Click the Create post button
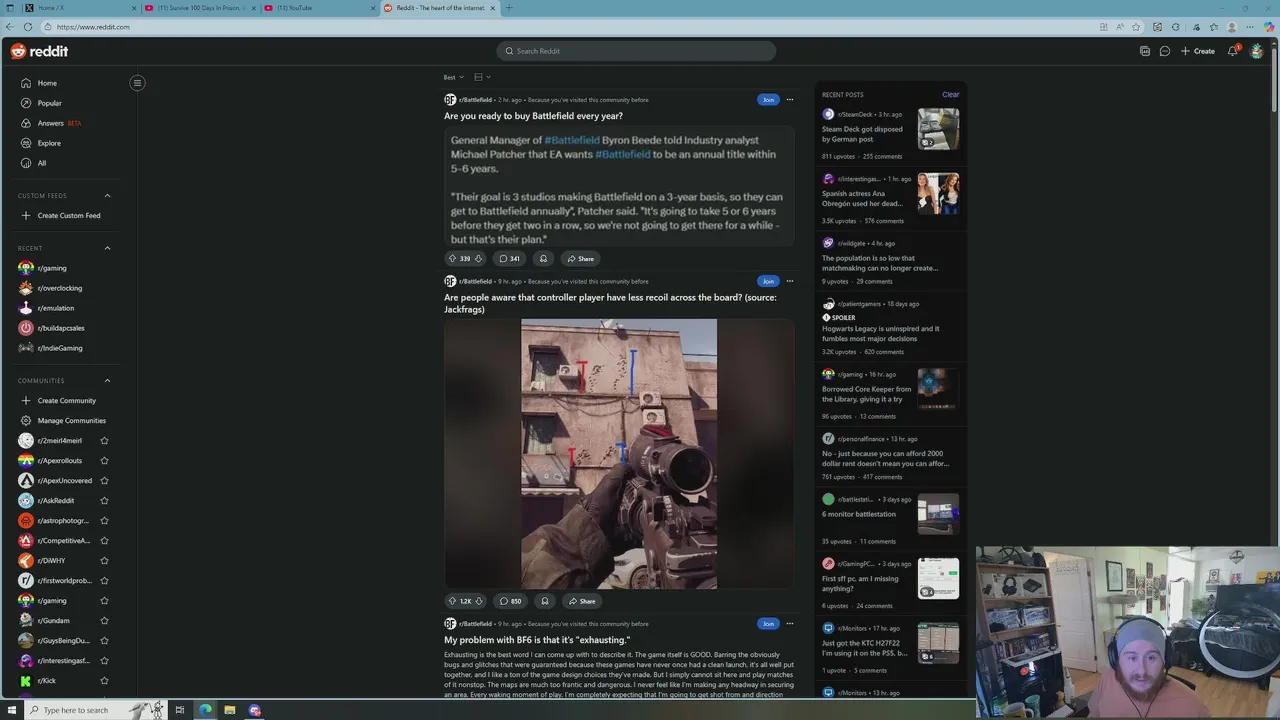This screenshot has width=1280, height=720. (x=1198, y=51)
